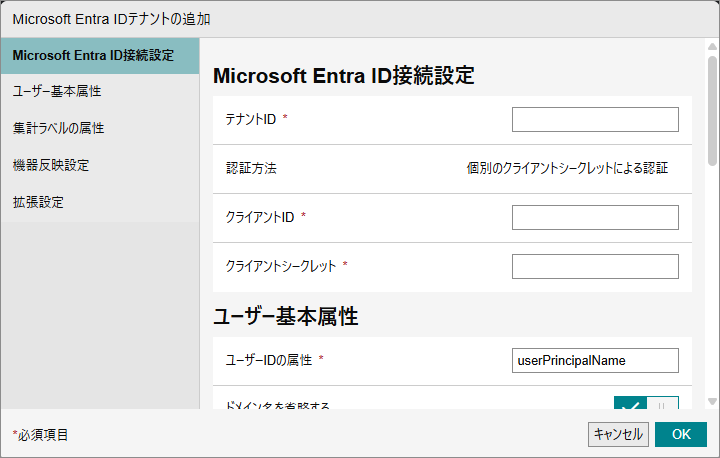The height and width of the screenshot is (458, 720).
Task: Click the クライアントシークレット input field
Action: point(595,266)
